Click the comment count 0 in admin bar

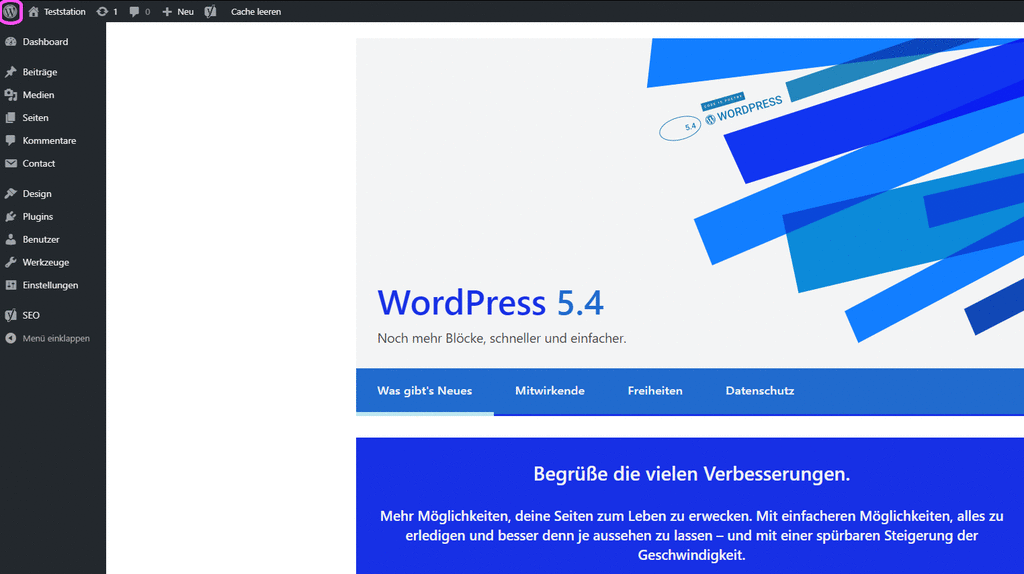[x=147, y=12]
